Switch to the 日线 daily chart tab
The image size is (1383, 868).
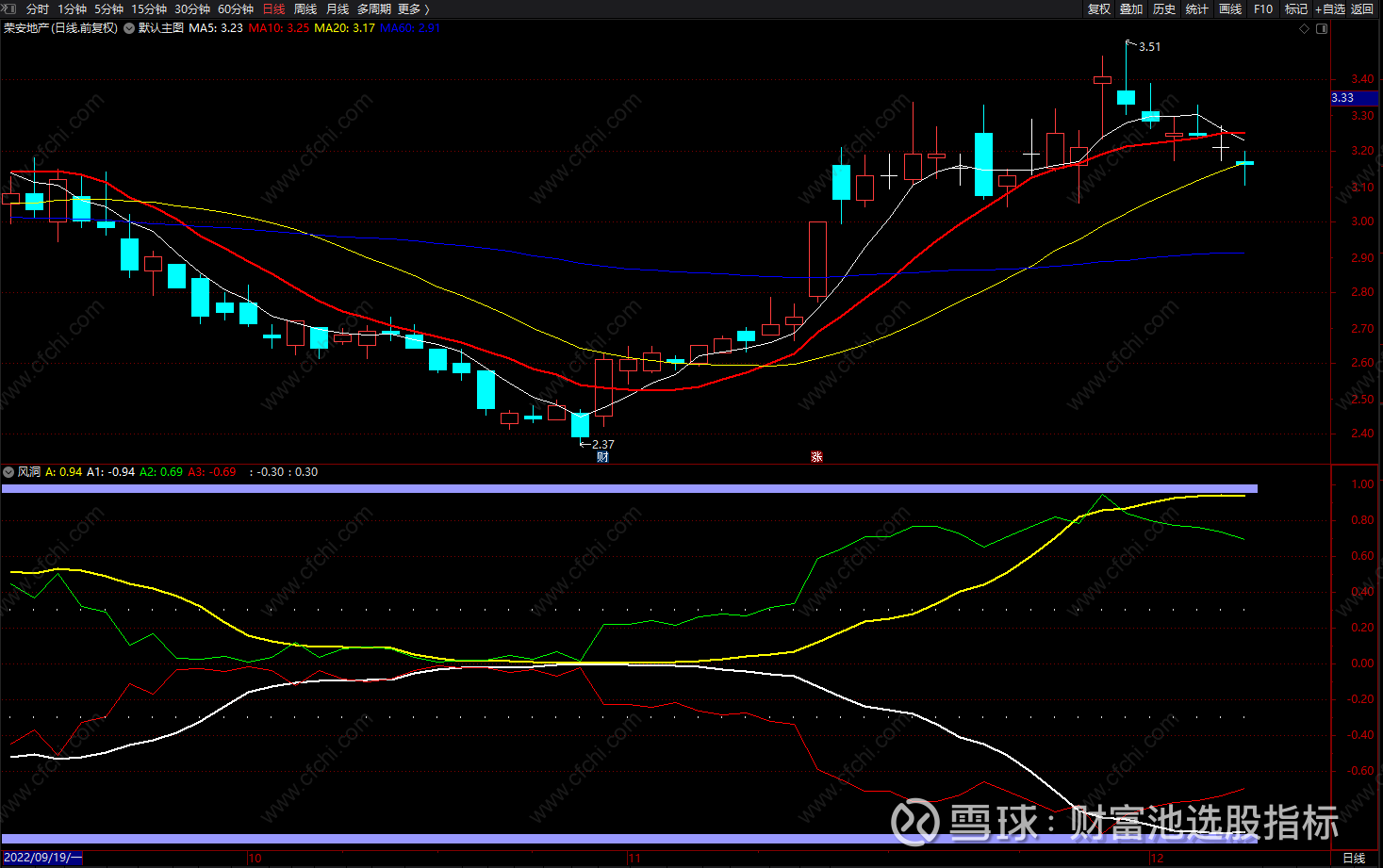pyautogui.click(x=273, y=8)
